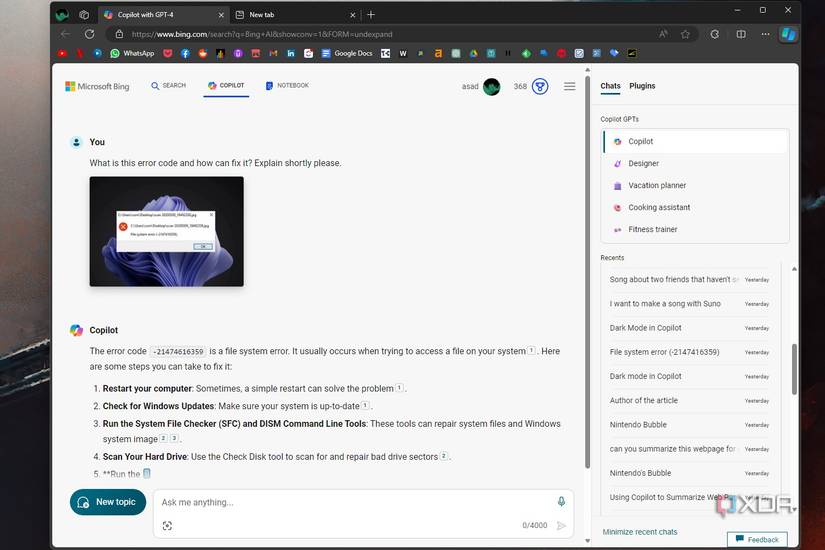The image size is (825, 550).
Task: Click the asad account avatar
Action: click(x=491, y=86)
